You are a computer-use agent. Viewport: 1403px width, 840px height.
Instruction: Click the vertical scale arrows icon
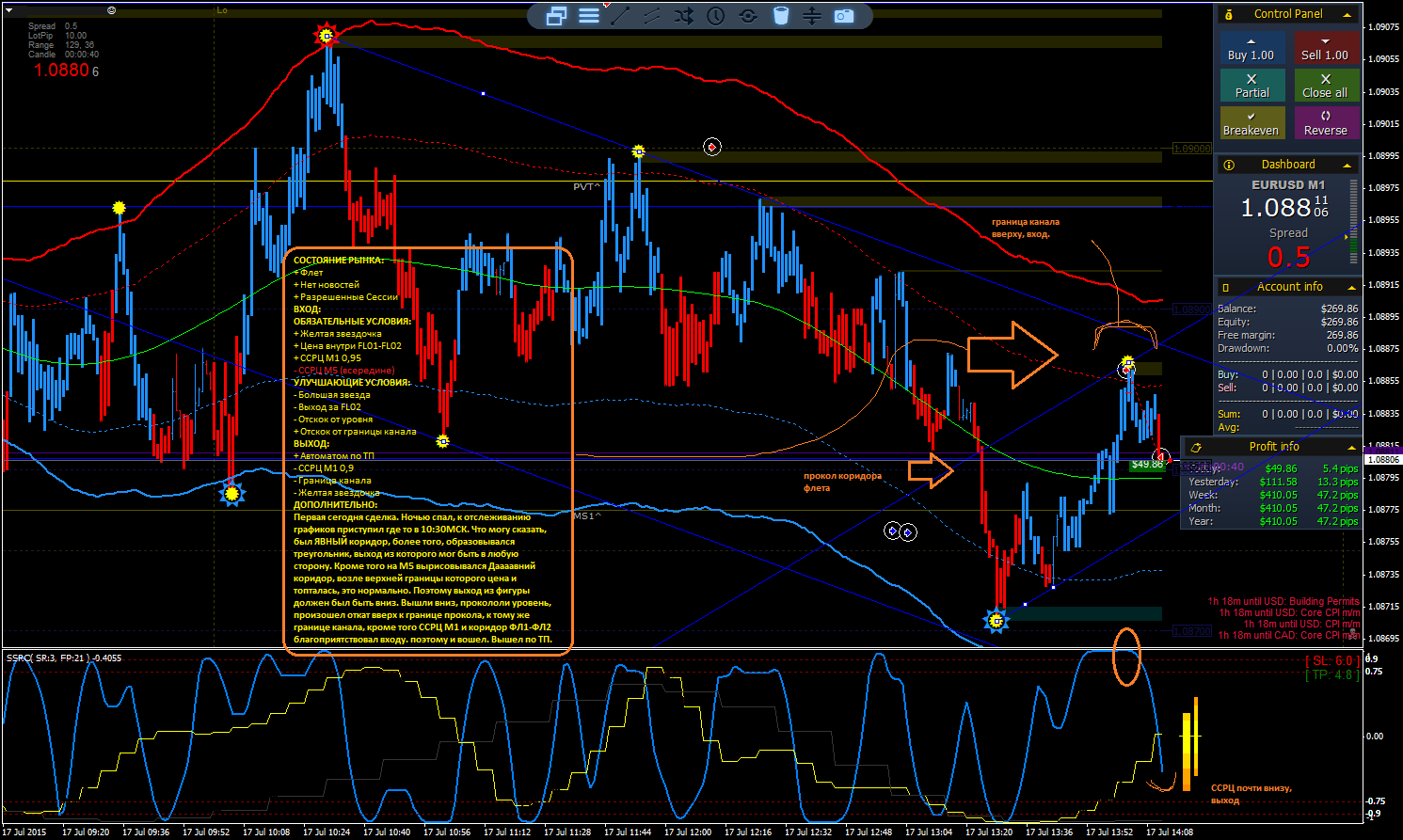click(812, 16)
